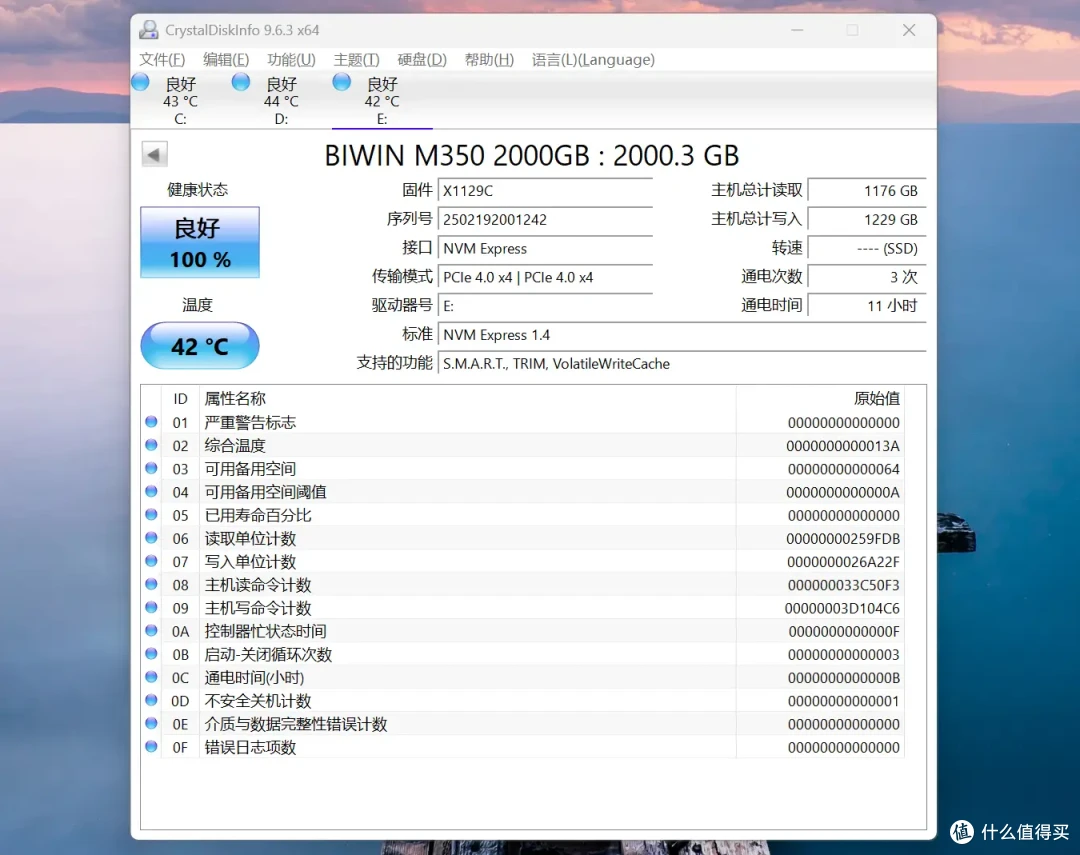Click the status dot for attribute 07 写入单位计数

point(152,561)
